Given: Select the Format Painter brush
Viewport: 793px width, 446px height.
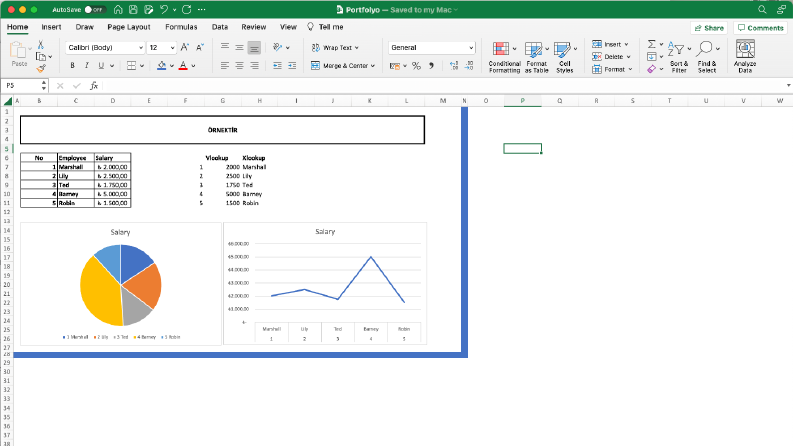Looking at the screenshot, I should 41,68.
